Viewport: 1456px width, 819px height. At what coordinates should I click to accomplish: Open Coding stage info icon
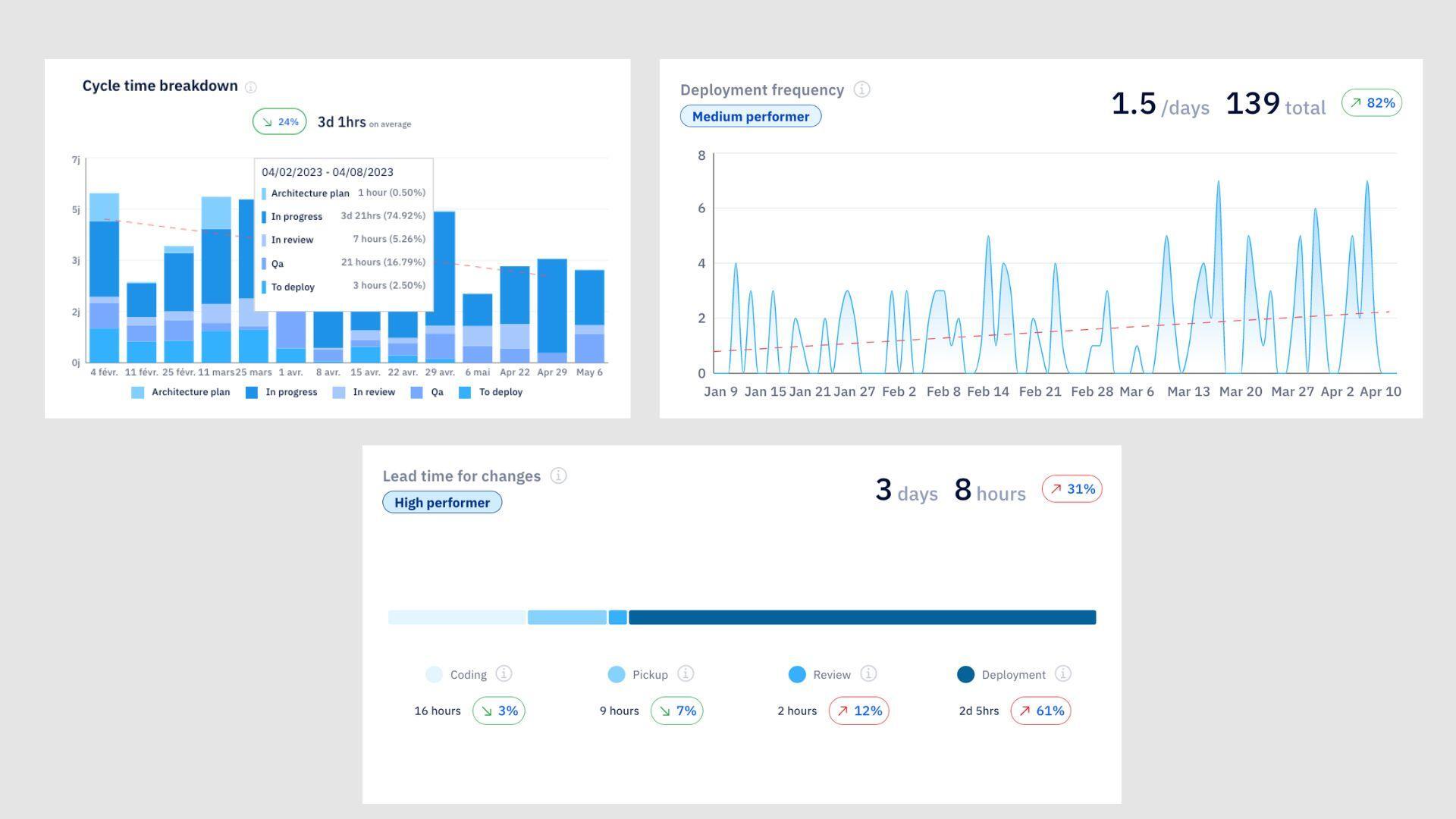pos(504,673)
